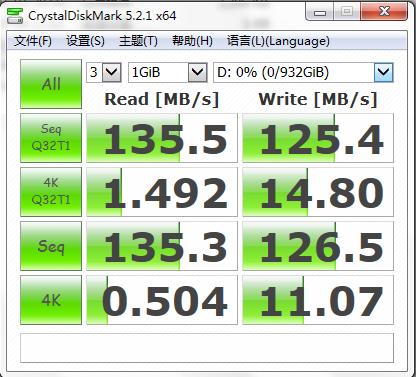Click the Seq read value 135.3
Image resolution: width=416 pixels, height=377 pixels.
(x=162, y=246)
